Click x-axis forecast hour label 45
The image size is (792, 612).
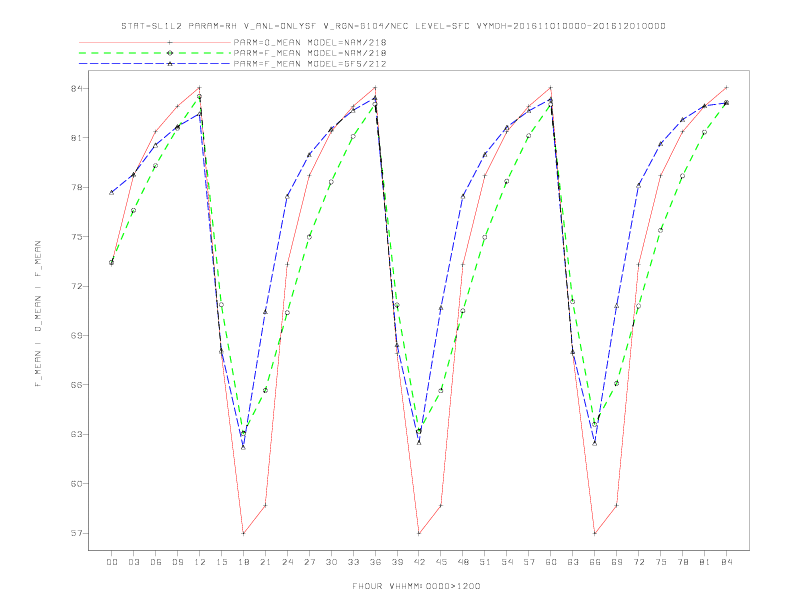441,562
